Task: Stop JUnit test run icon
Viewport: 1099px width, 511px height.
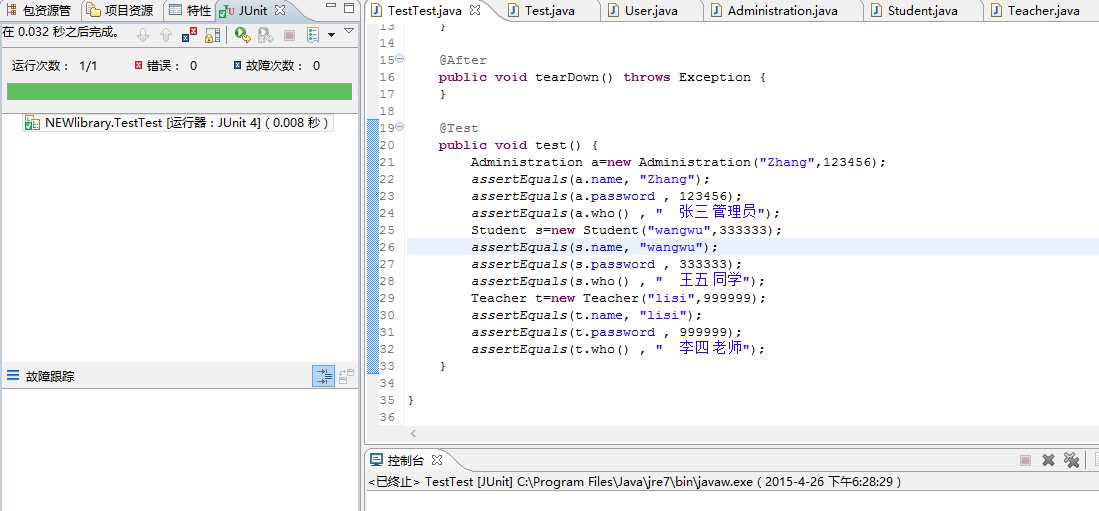Action: tap(289, 34)
